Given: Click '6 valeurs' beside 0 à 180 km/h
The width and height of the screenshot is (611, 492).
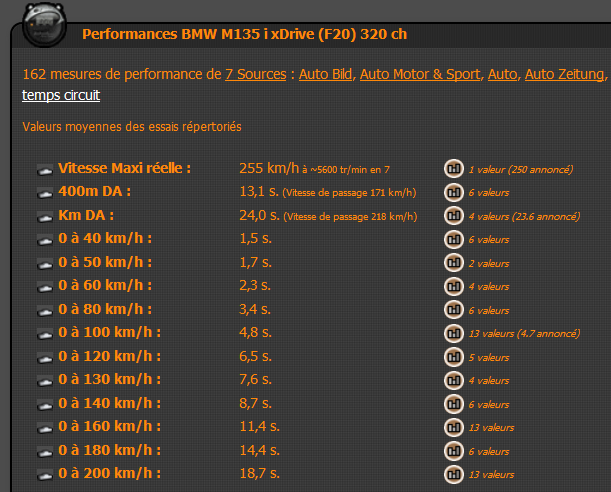Looking at the screenshot, I should (x=489, y=452).
